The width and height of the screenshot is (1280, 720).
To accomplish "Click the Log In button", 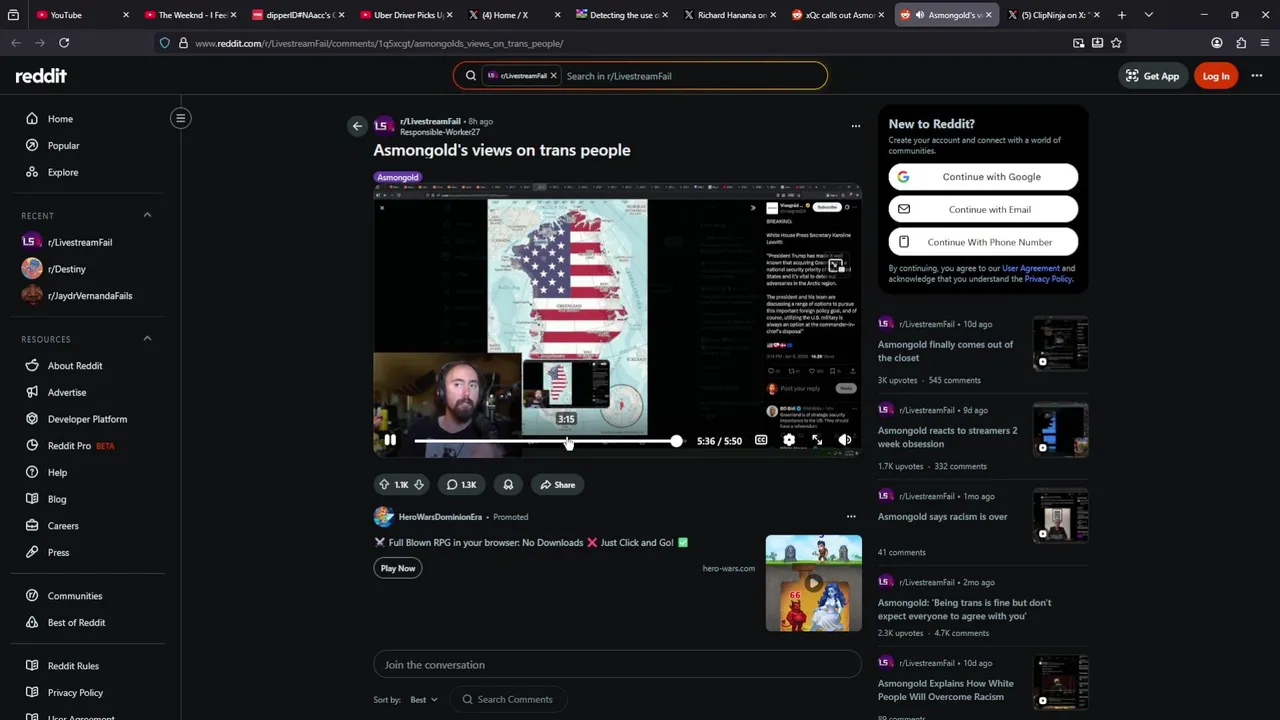I will point(1216,76).
